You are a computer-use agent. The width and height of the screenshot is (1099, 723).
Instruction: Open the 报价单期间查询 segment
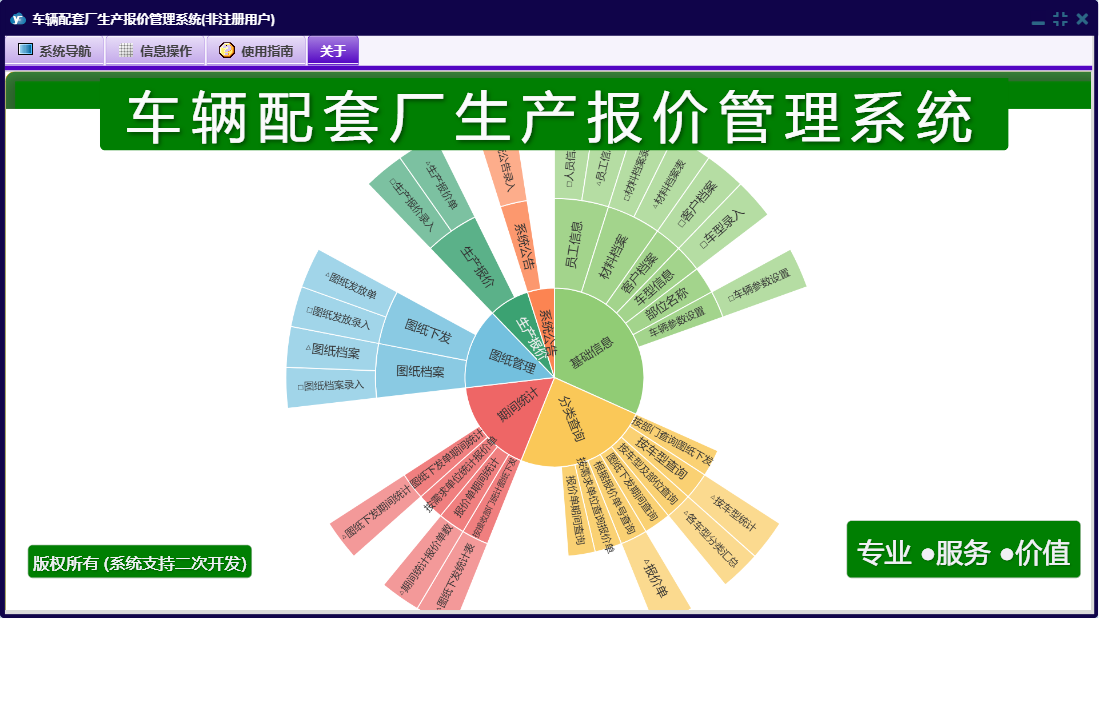[x=576, y=510]
